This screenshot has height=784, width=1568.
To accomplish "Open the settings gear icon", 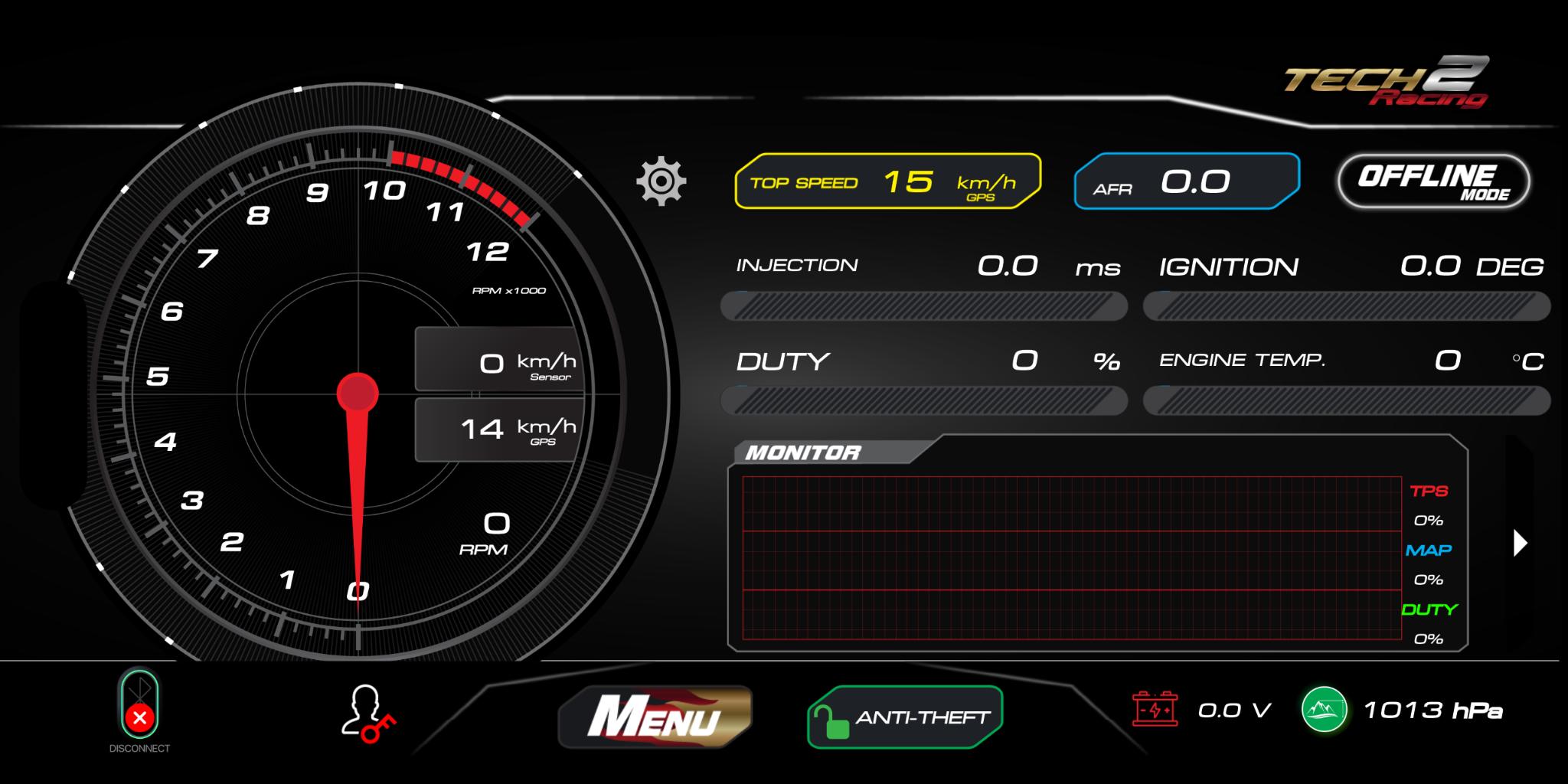I will pyautogui.click(x=661, y=181).
